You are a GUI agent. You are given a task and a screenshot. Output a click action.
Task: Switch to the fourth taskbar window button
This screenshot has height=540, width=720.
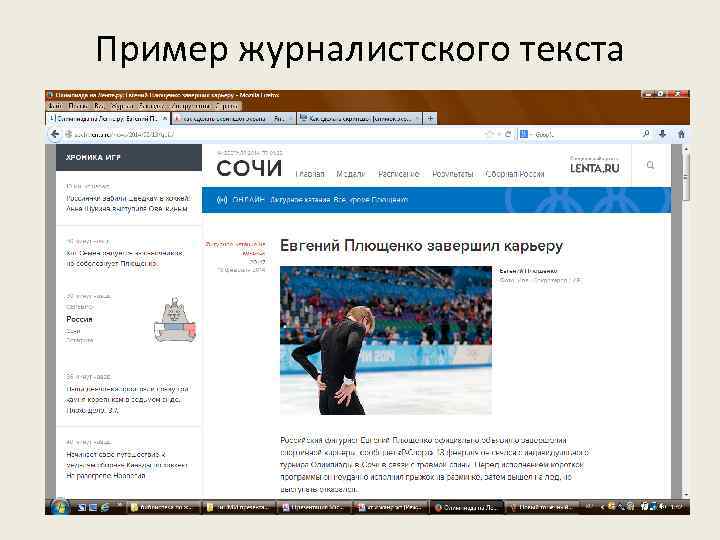click(x=391, y=507)
